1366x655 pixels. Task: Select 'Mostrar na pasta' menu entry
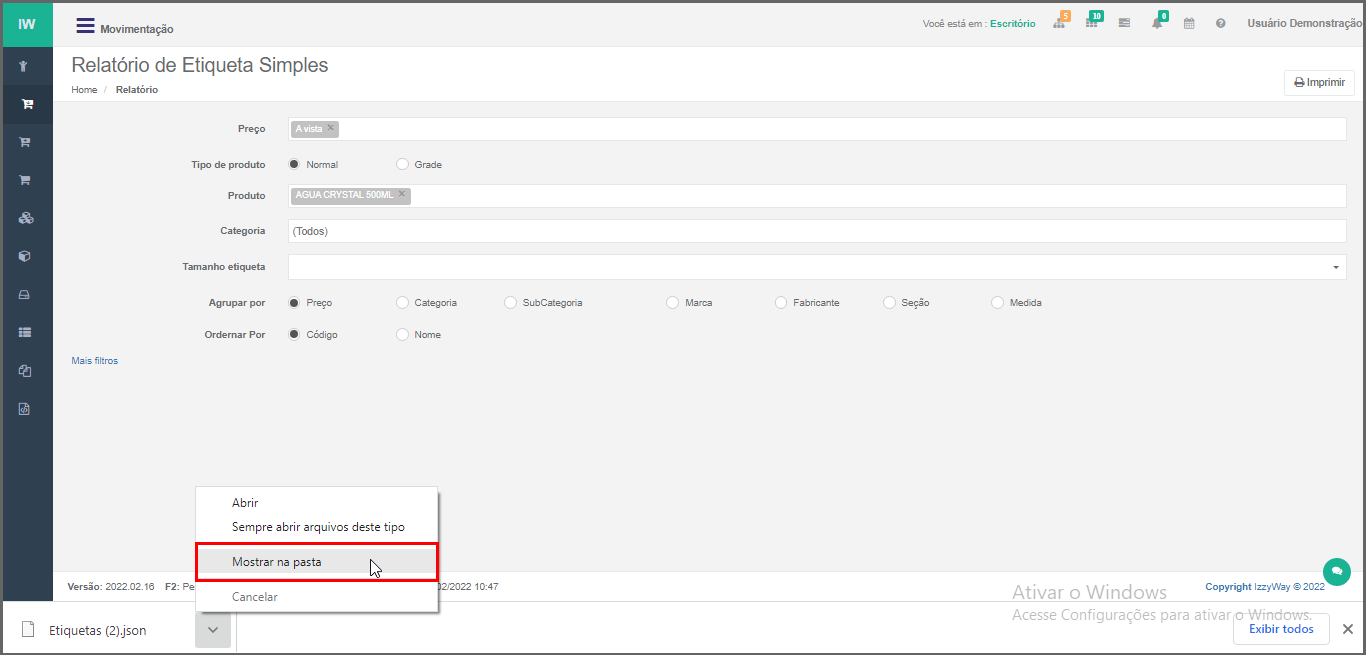coord(316,562)
